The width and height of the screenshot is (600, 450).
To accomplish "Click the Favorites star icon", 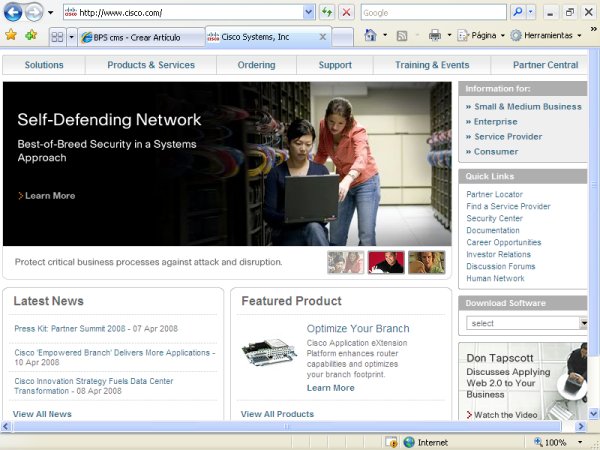I will 11,35.
